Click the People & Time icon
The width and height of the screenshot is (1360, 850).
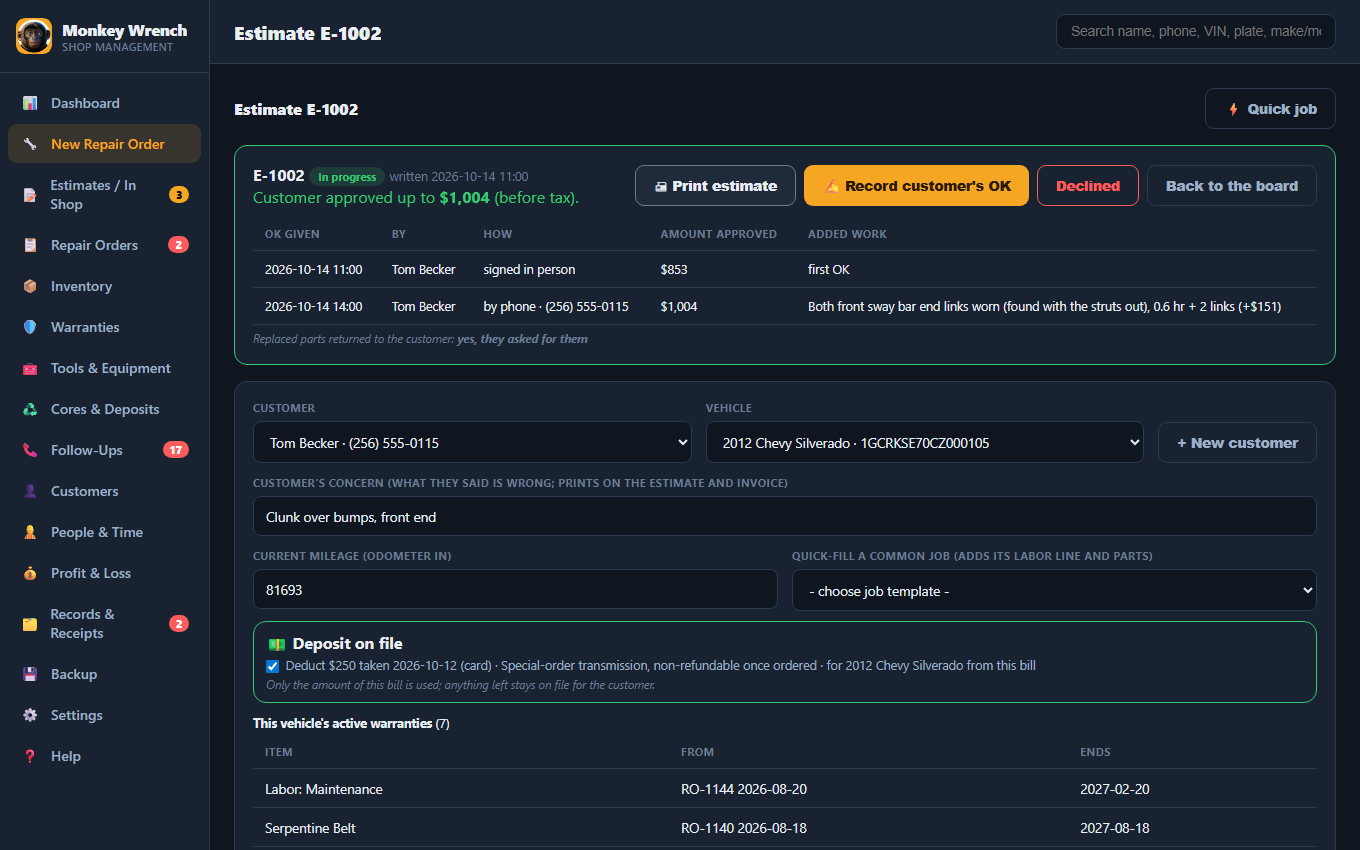[x=30, y=532]
